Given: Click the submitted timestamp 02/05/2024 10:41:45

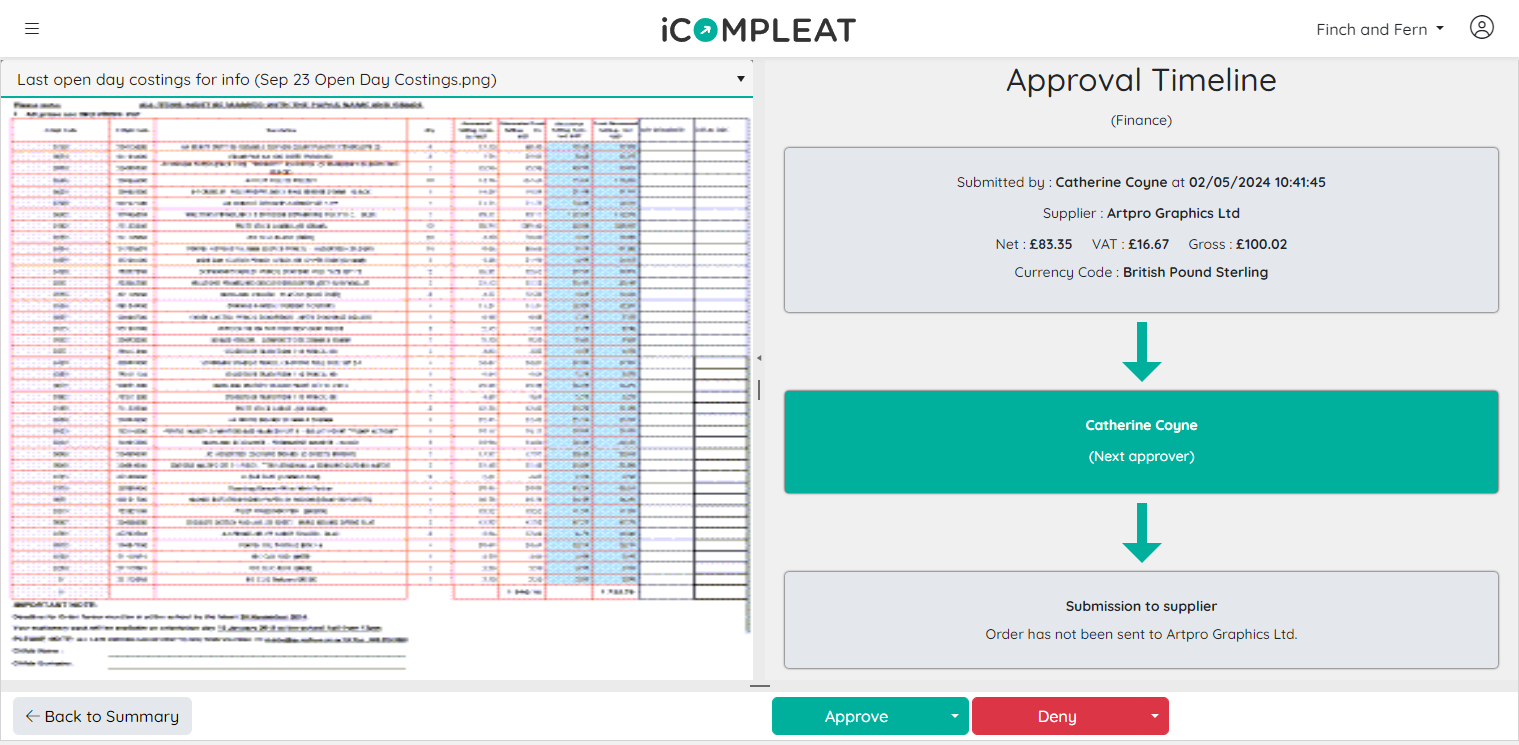Looking at the screenshot, I should pyautogui.click(x=1257, y=182).
